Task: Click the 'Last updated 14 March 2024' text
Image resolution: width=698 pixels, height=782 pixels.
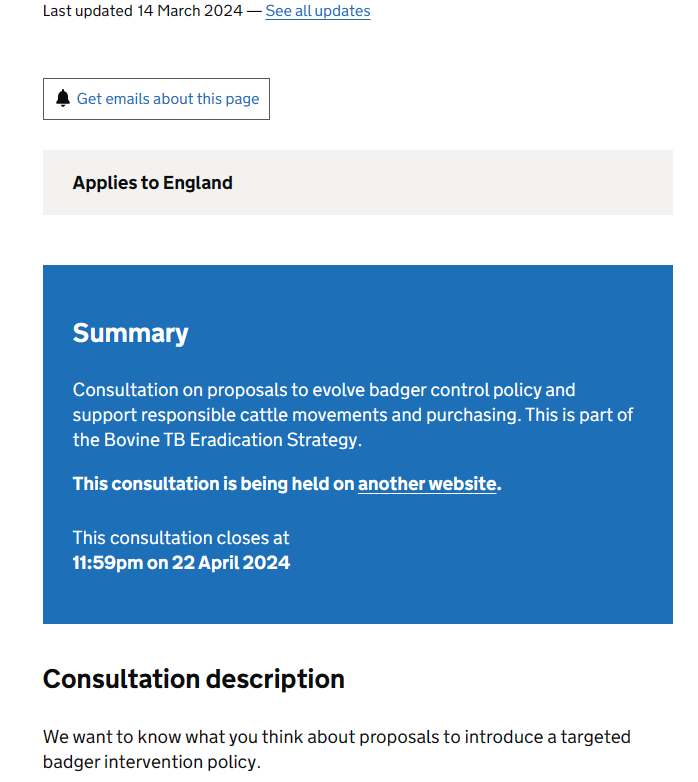Action: (142, 11)
